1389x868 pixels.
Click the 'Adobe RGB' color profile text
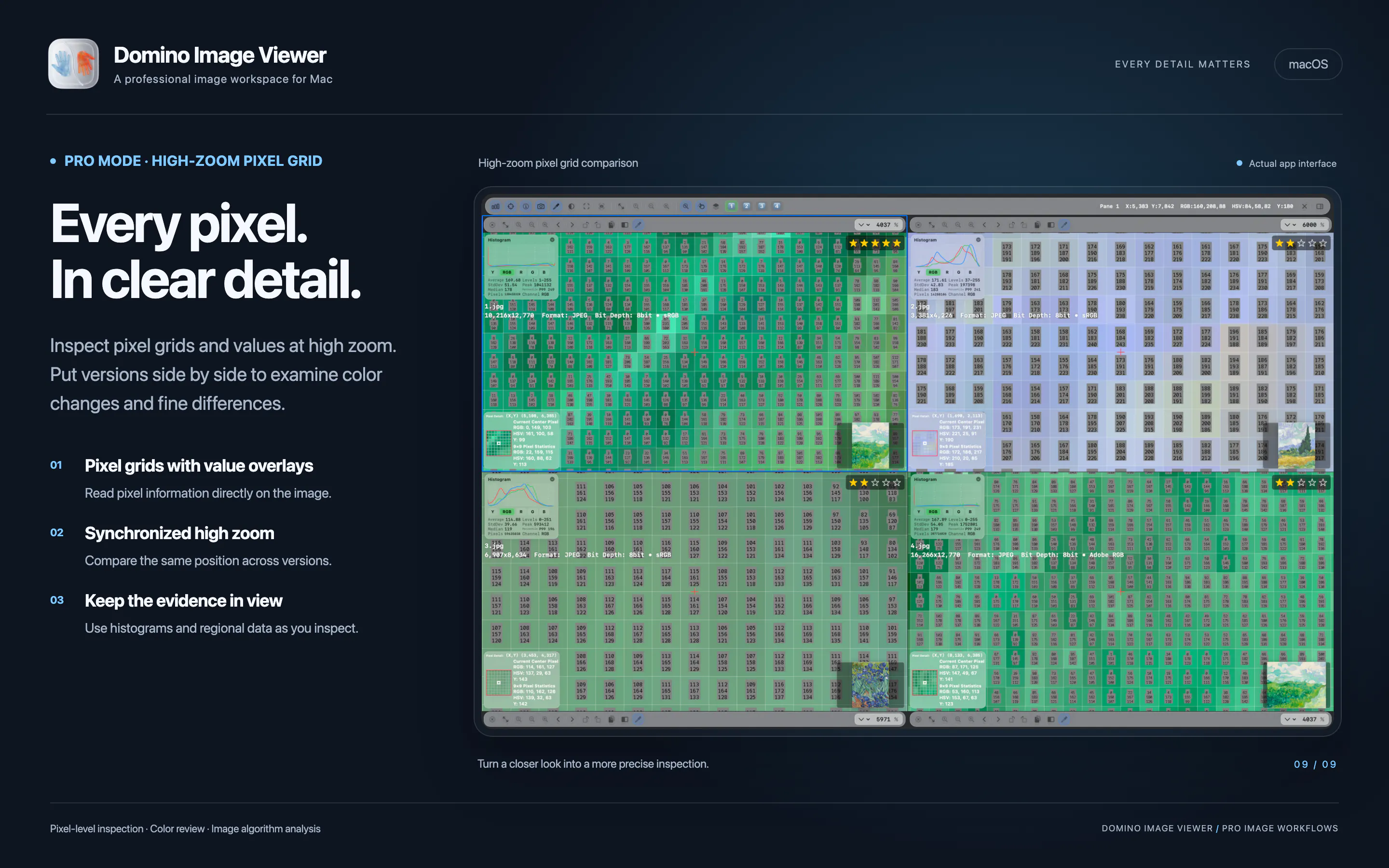click(1106, 555)
